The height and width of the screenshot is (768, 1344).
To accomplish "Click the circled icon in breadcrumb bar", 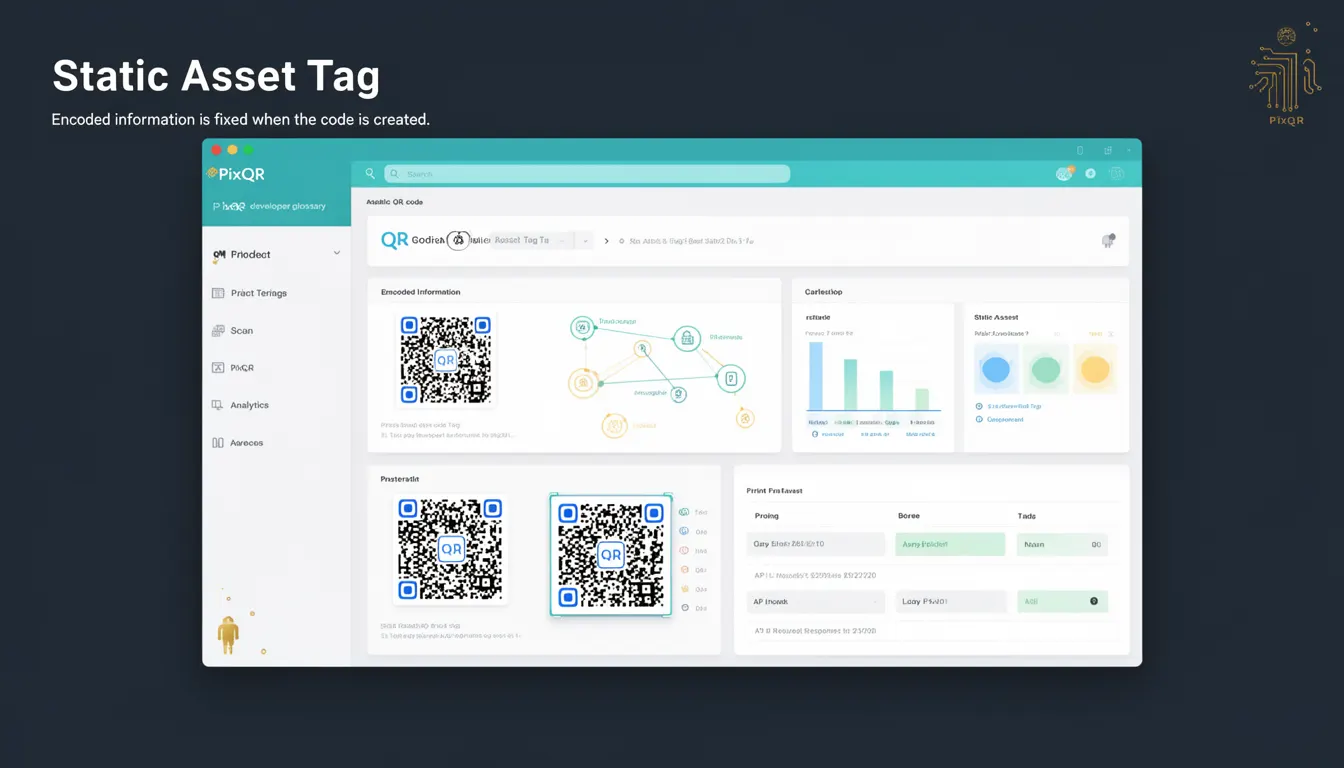I will (458, 240).
